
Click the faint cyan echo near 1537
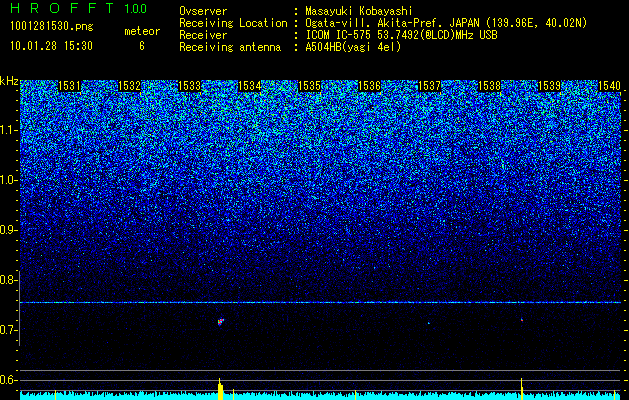point(428,323)
